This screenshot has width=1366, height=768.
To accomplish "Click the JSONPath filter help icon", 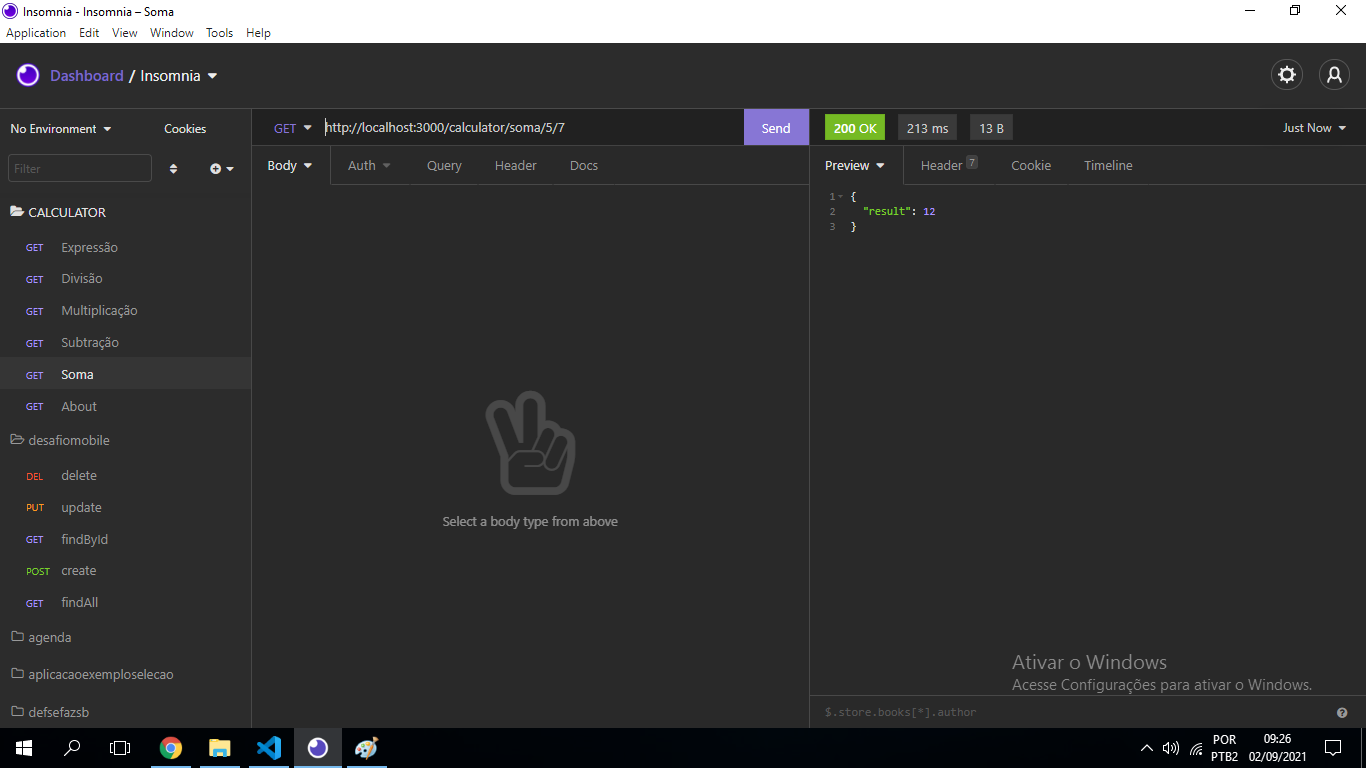I will 1342,713.
